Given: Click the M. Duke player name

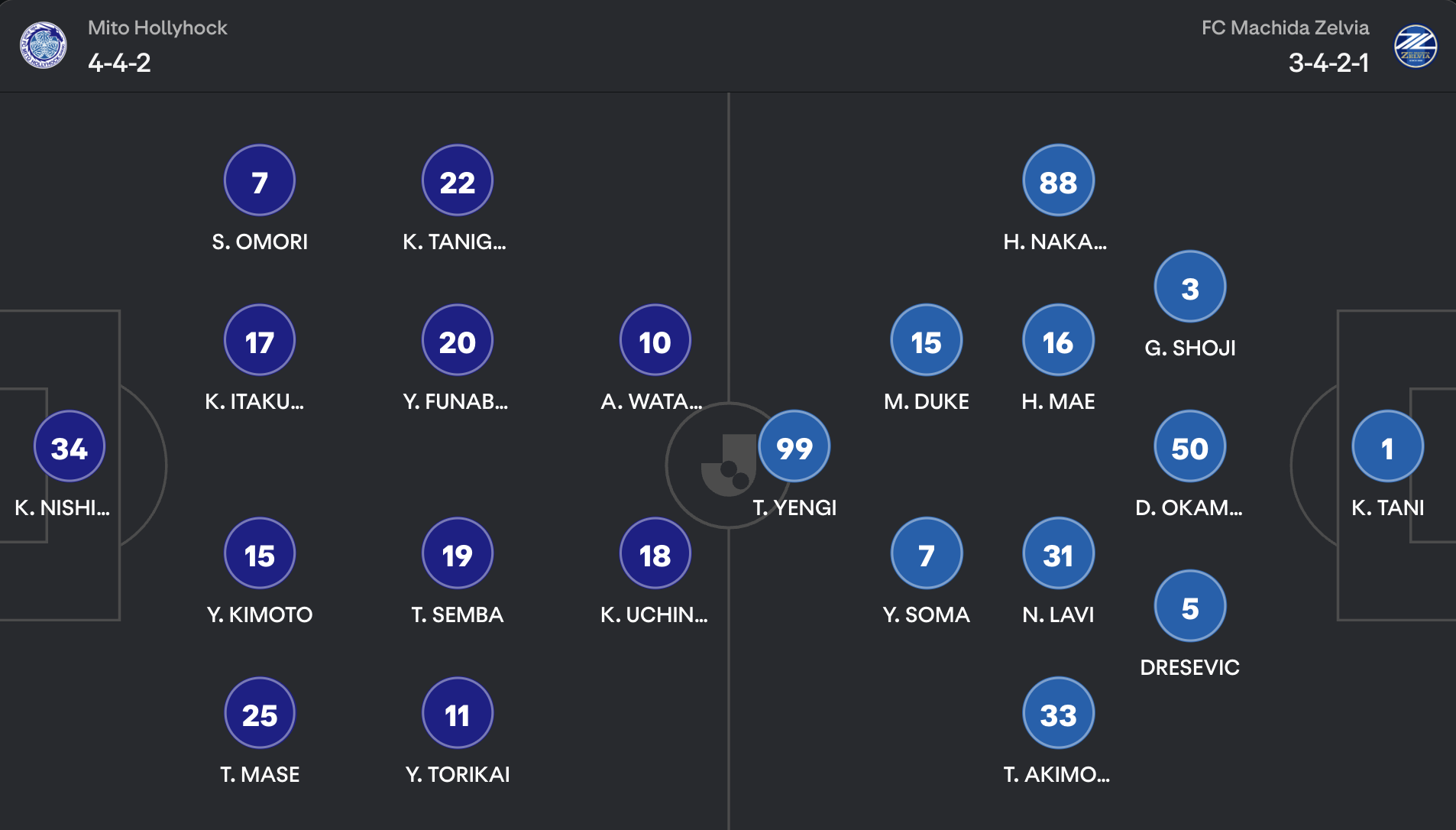Looking at the screenshot, I should point(927,401).
